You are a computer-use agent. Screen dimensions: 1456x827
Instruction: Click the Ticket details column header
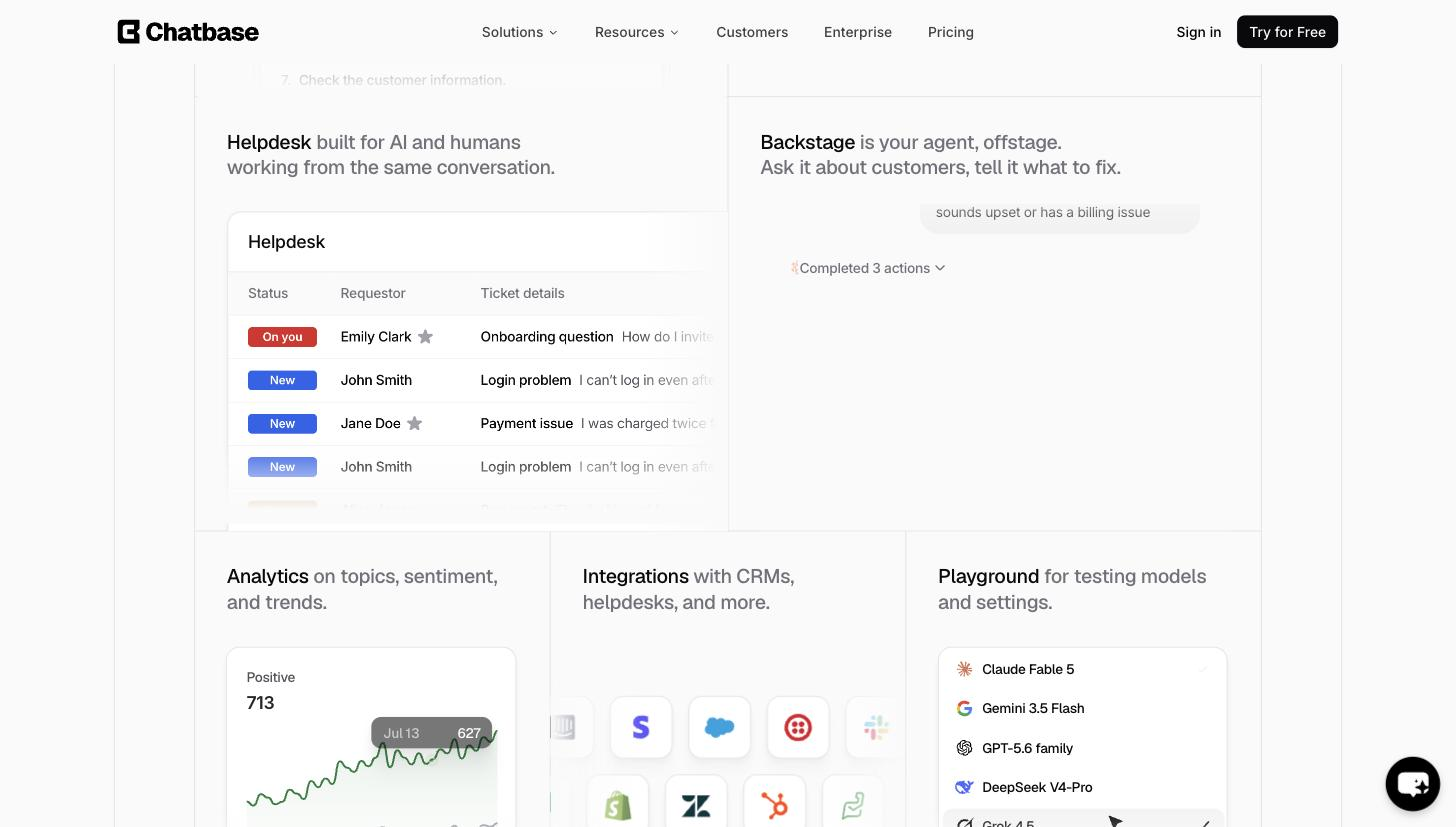522,293
